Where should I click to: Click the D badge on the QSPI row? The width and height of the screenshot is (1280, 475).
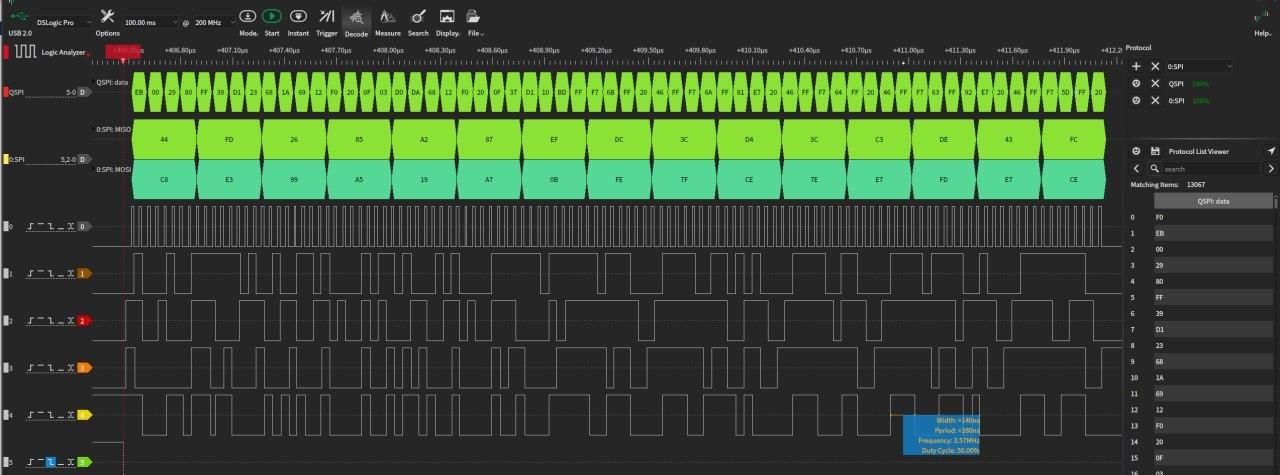point(83,92)
